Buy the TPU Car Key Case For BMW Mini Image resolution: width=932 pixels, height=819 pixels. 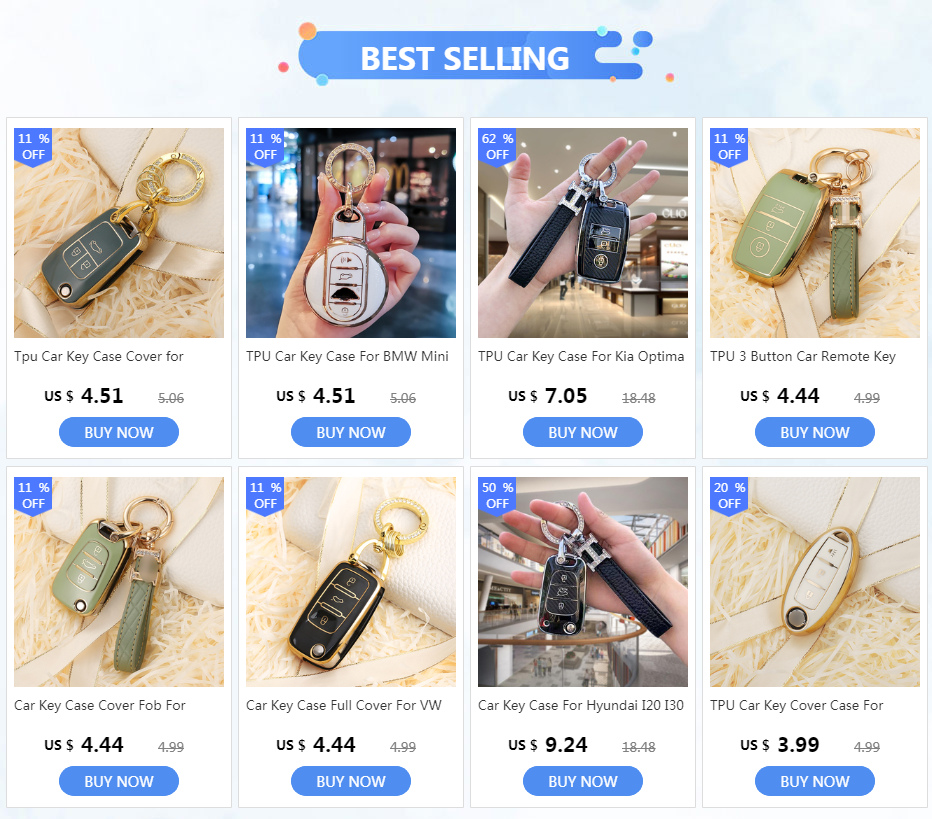(351, 432)
